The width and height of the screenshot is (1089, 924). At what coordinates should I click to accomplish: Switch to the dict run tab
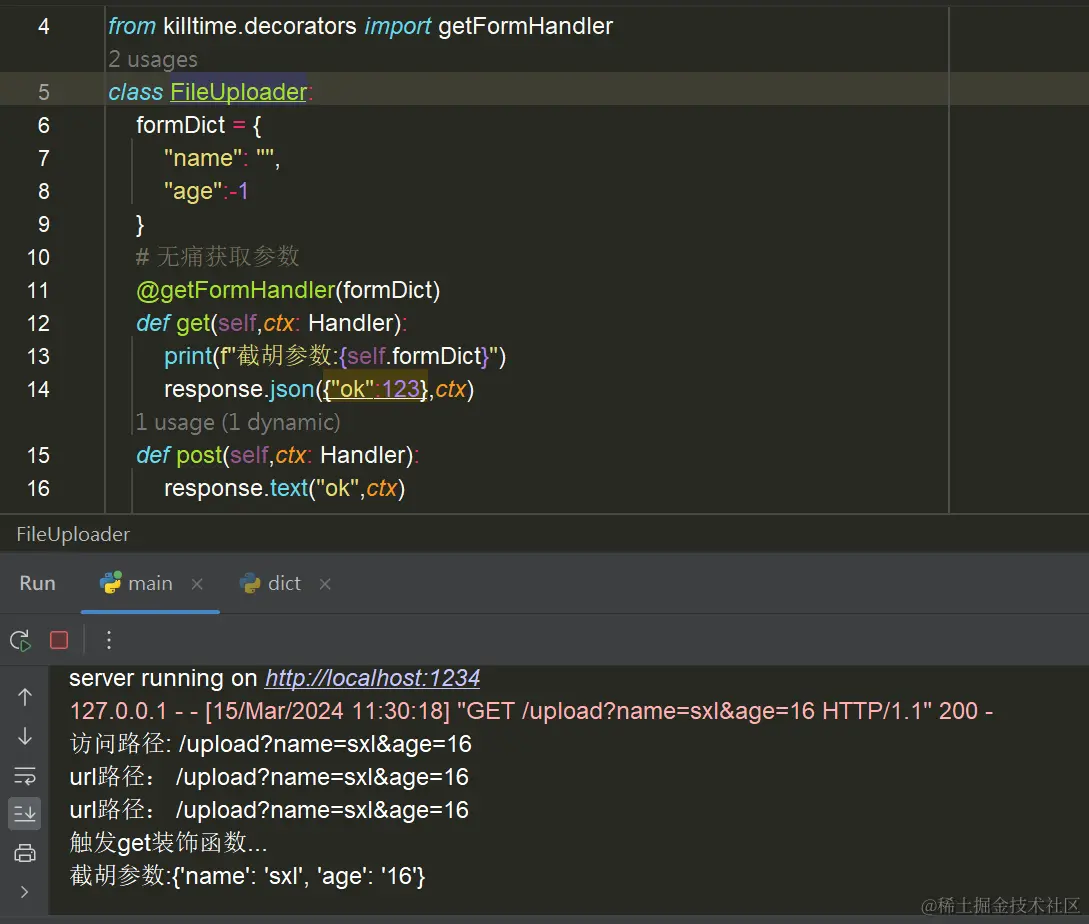click(270, 584)
